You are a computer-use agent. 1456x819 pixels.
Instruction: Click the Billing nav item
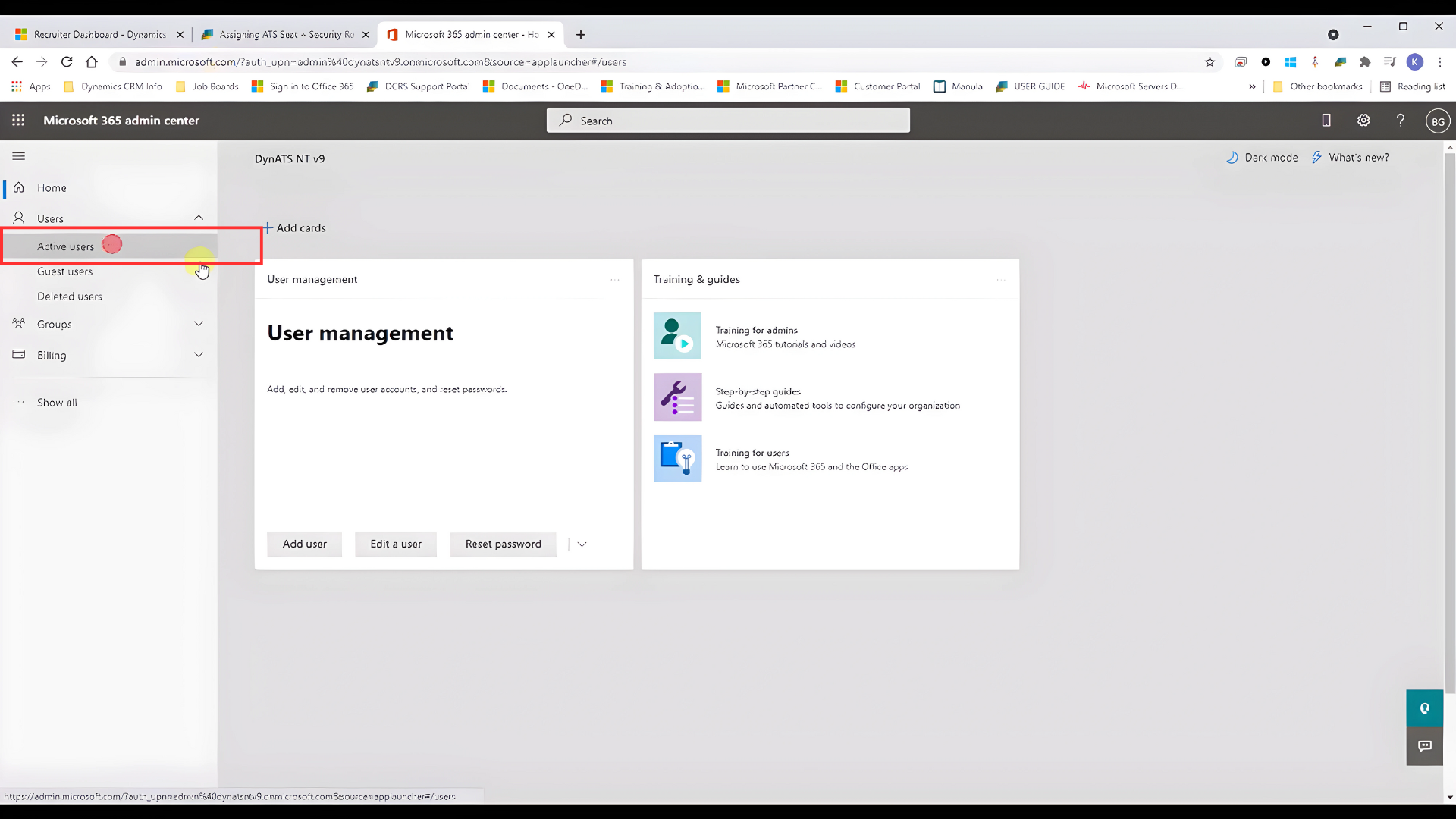[52, 356]
